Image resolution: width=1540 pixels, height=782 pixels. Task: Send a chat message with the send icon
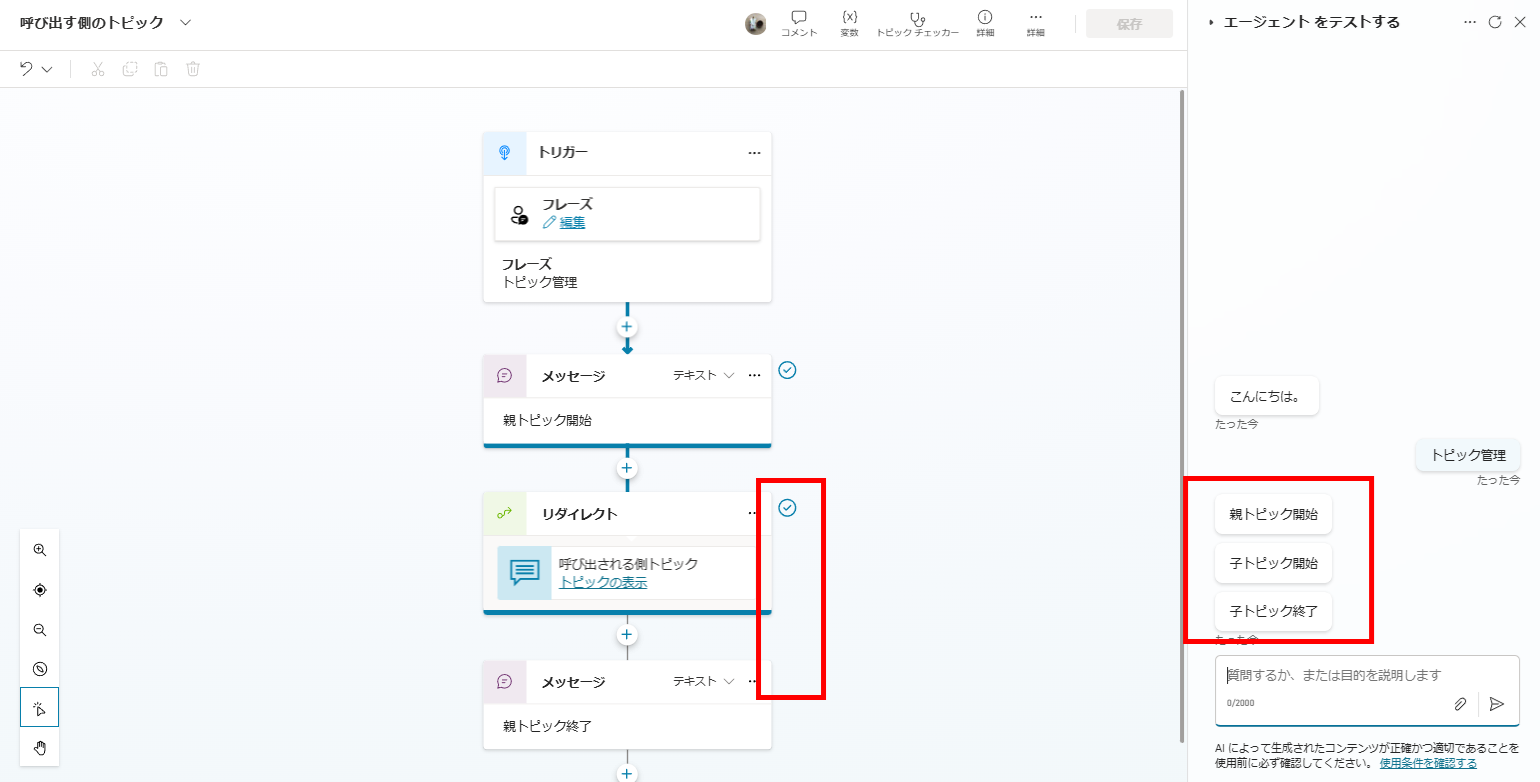(1497, 703)
